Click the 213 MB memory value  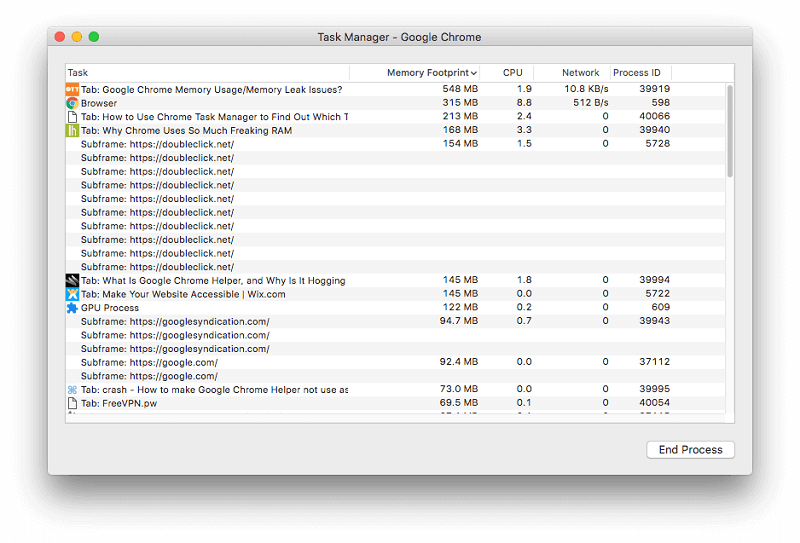point(460,116)
